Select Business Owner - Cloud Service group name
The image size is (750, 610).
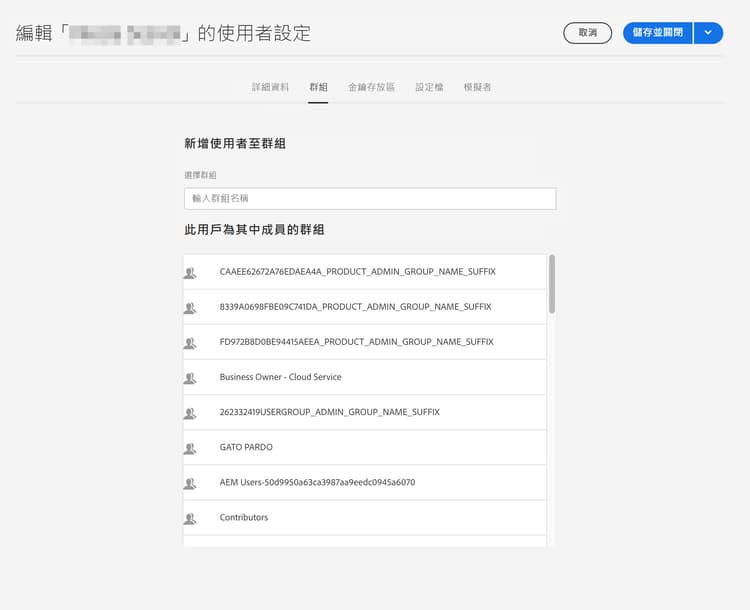click(x=280, y=377)
